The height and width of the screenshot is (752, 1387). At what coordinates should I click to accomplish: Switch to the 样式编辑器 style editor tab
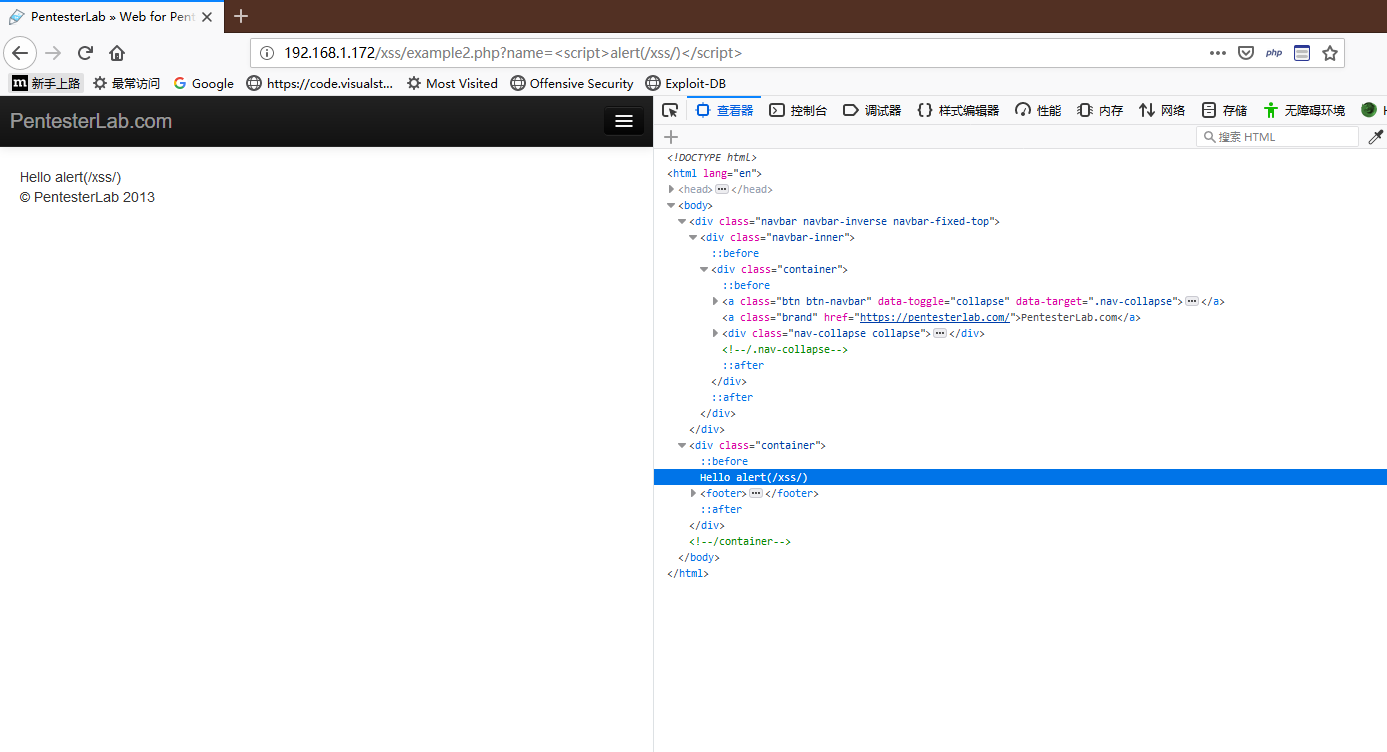point(958,110)
